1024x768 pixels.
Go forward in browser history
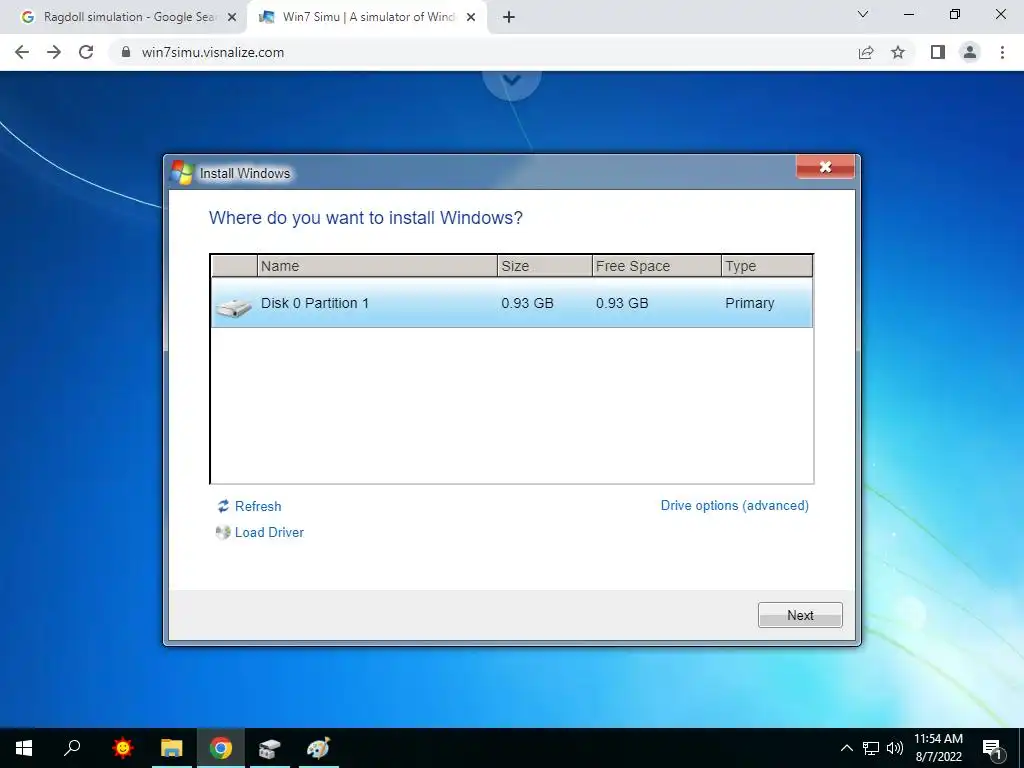tap(54, 52)
